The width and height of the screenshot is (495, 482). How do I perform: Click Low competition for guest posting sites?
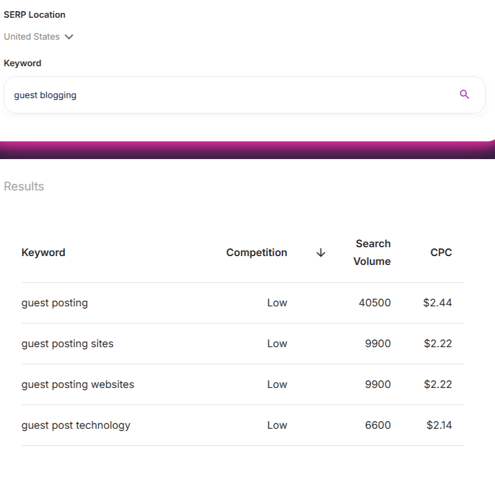click(277, 343)
